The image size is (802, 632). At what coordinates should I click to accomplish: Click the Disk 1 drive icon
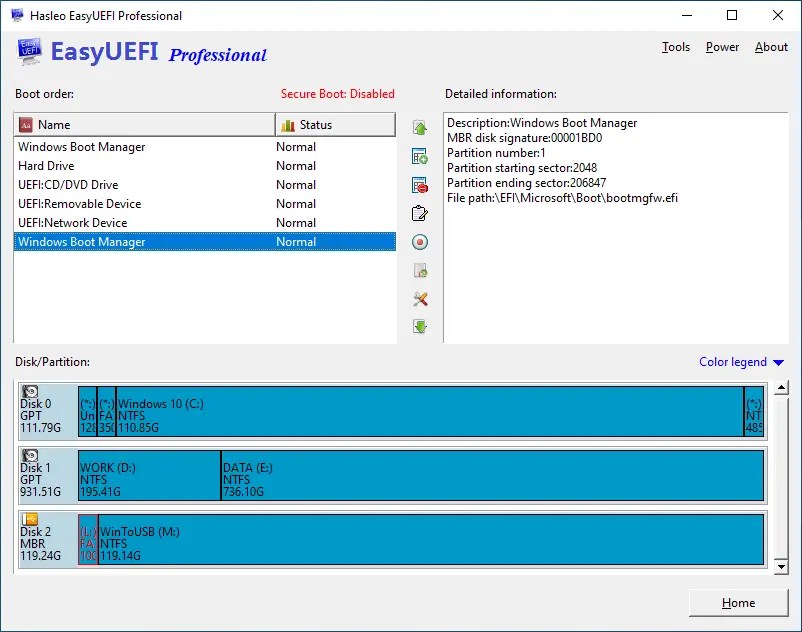point(30,455)
